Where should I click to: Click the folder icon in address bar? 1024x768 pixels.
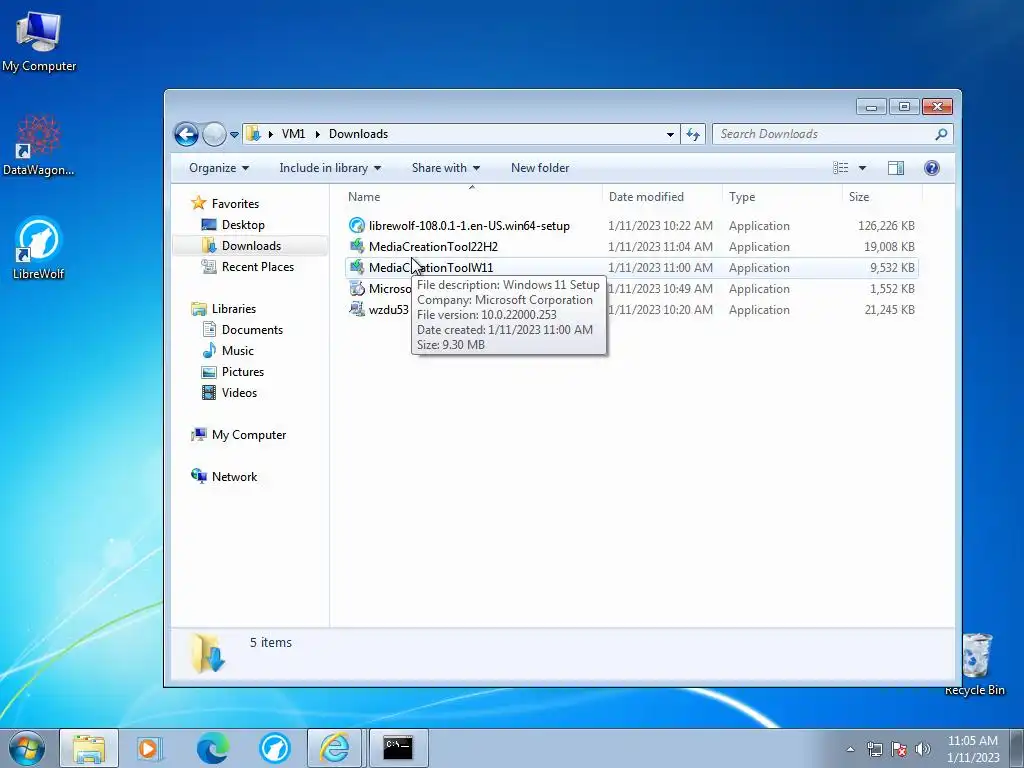pos(253,134)
